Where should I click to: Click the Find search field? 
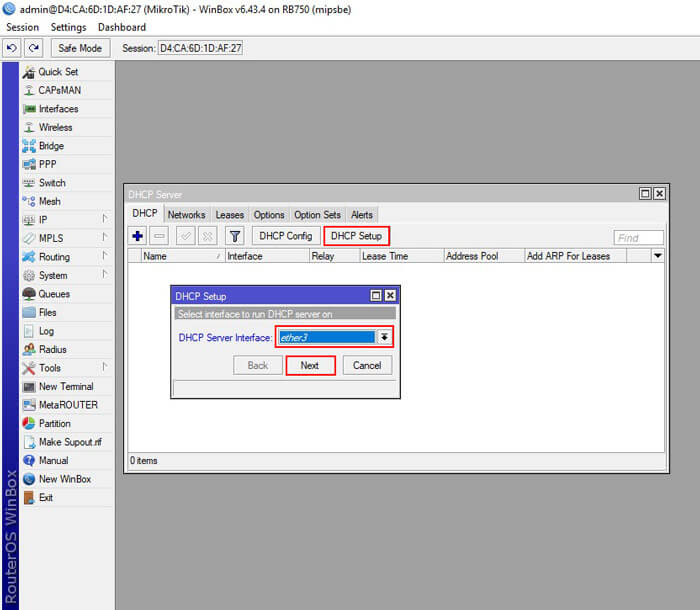tap(638, 238)
